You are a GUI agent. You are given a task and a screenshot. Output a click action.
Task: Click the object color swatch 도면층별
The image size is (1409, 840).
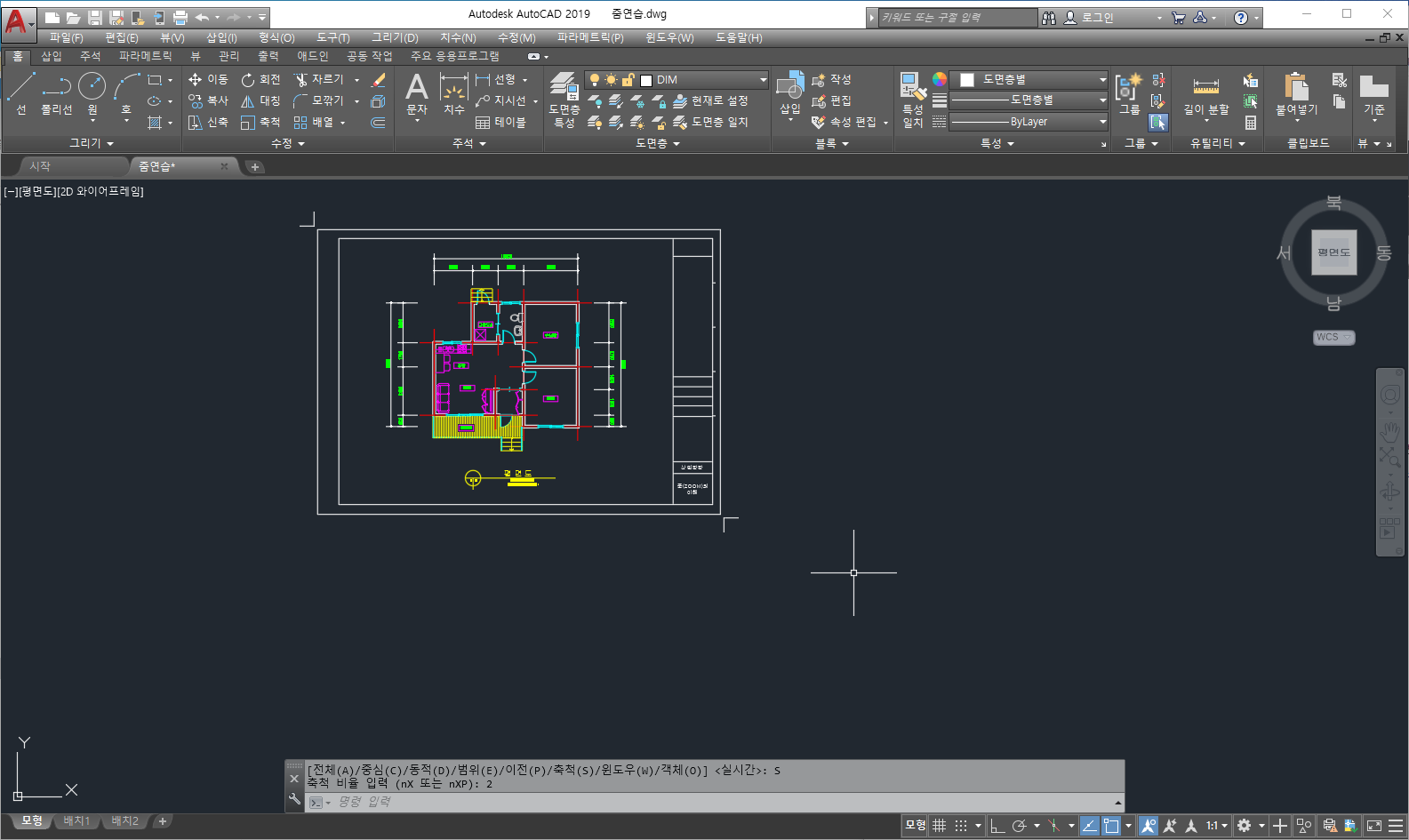pos(967,79)
